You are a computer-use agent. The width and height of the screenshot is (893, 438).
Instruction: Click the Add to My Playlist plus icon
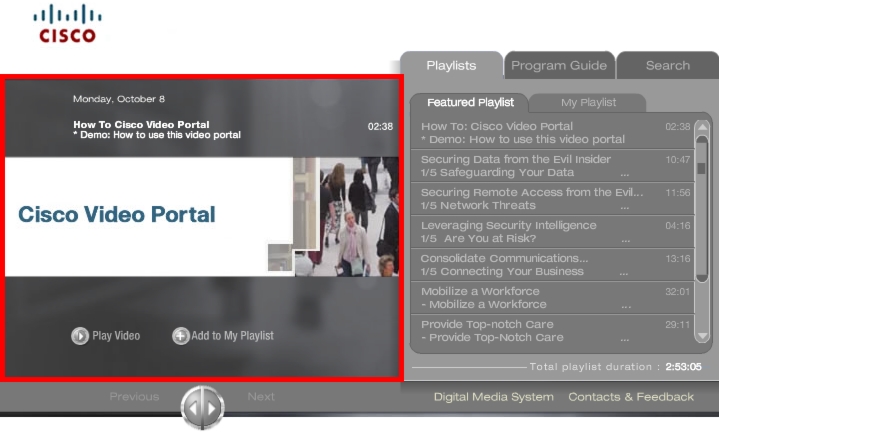[181, 336]
